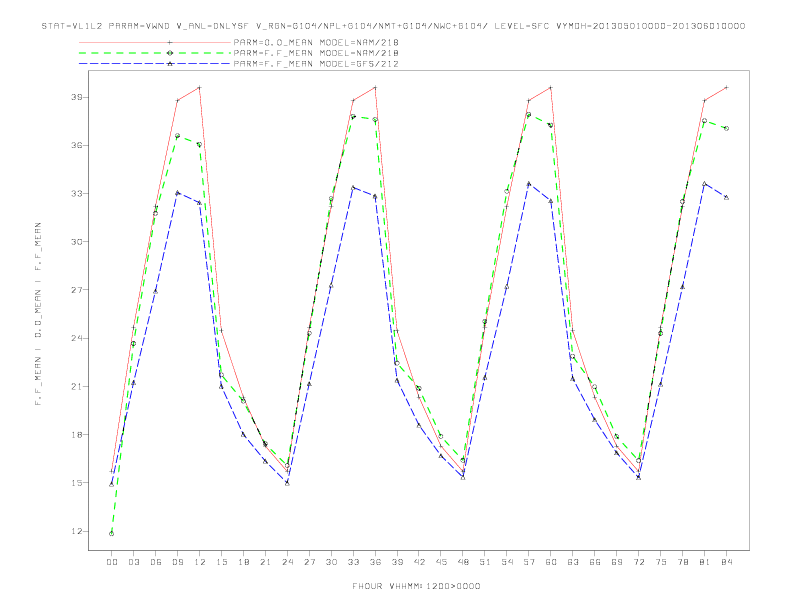Click x-axis tick label 78
Viewport: 792px width, 612px height.
click(x=683, y=562)
